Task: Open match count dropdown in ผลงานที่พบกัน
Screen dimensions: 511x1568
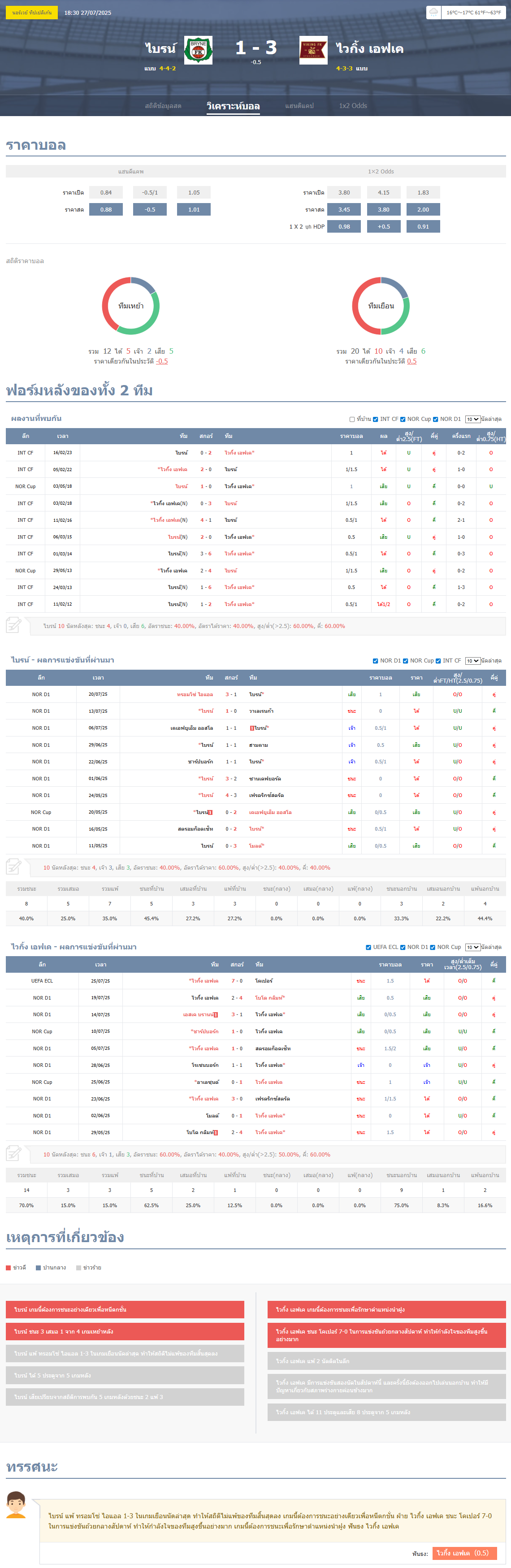Action: click(x=472, y=420)
